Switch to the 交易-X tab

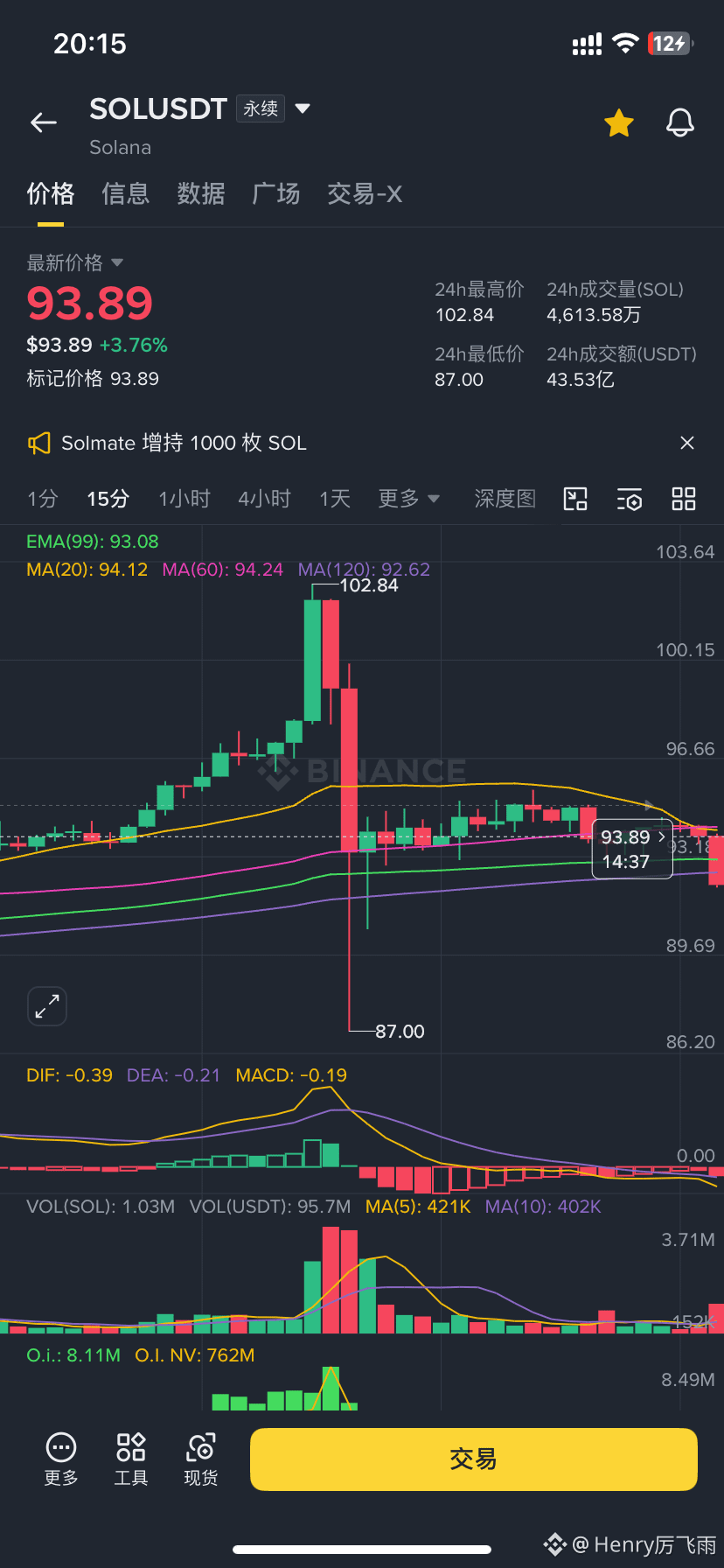(365, 193)
